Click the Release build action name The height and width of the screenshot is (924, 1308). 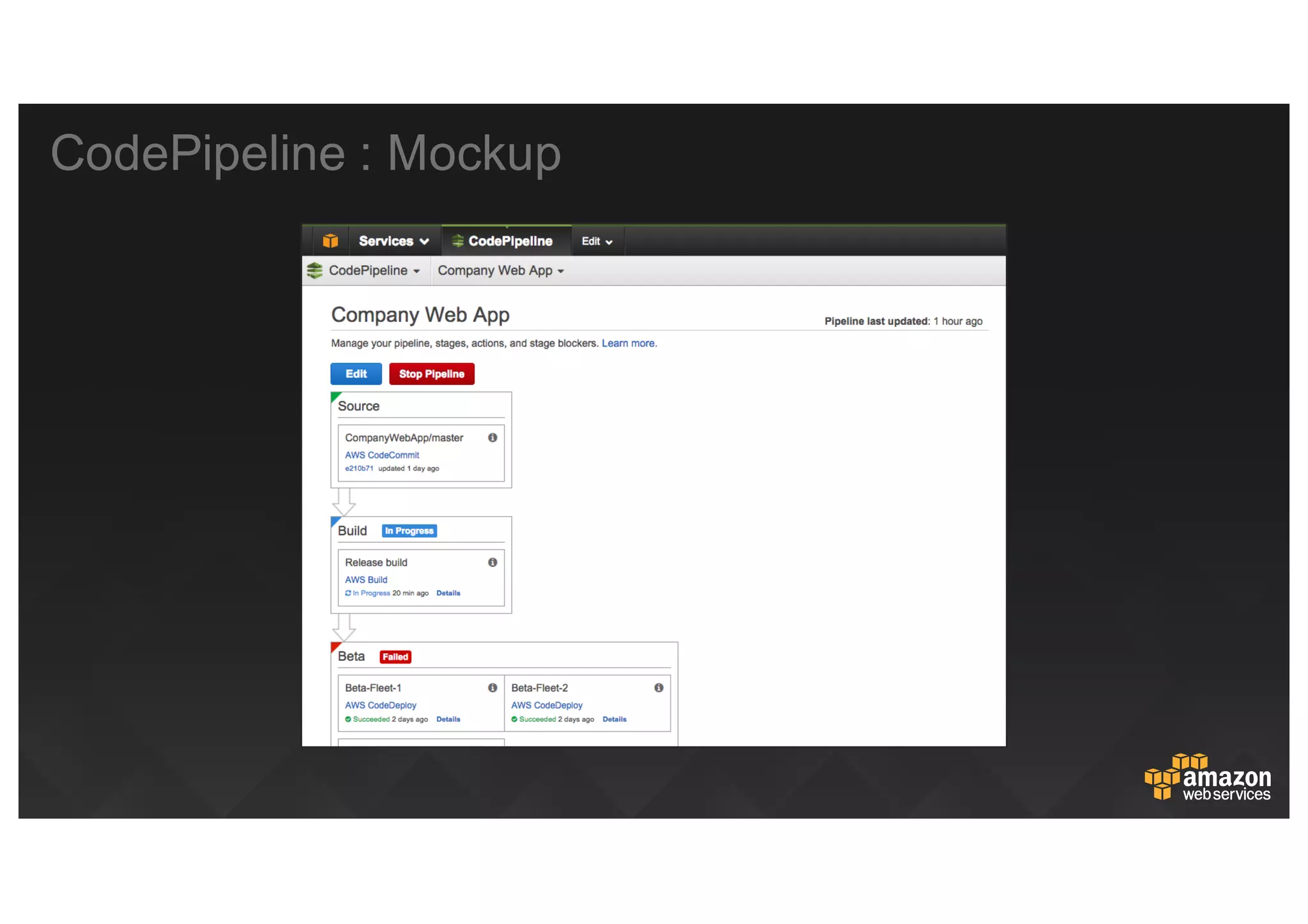[x=376, y=563]
